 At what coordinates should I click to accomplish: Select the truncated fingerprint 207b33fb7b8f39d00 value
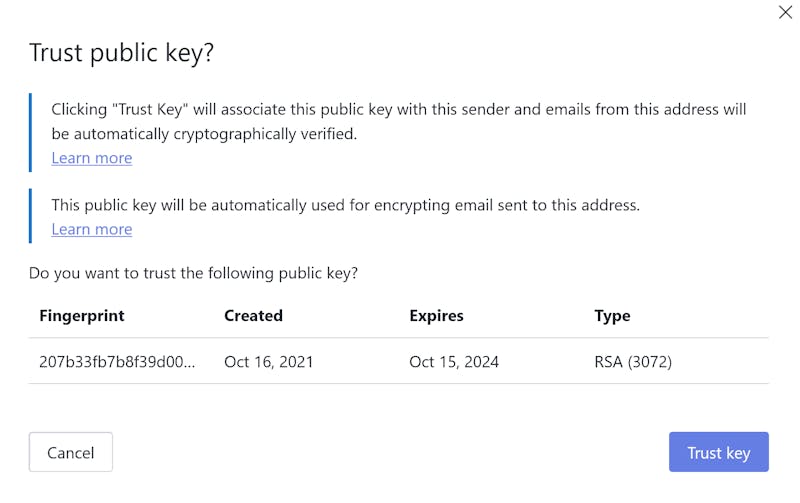pos(117,362)
